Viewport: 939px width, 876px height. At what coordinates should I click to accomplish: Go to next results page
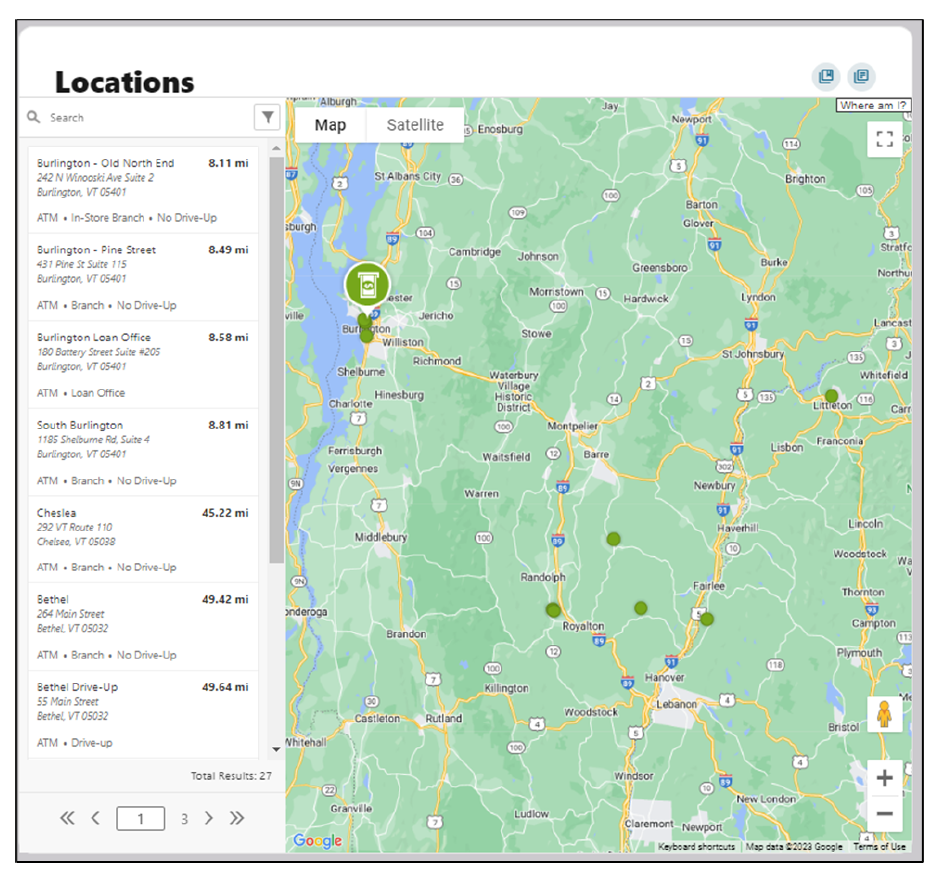tap(208, 818)
